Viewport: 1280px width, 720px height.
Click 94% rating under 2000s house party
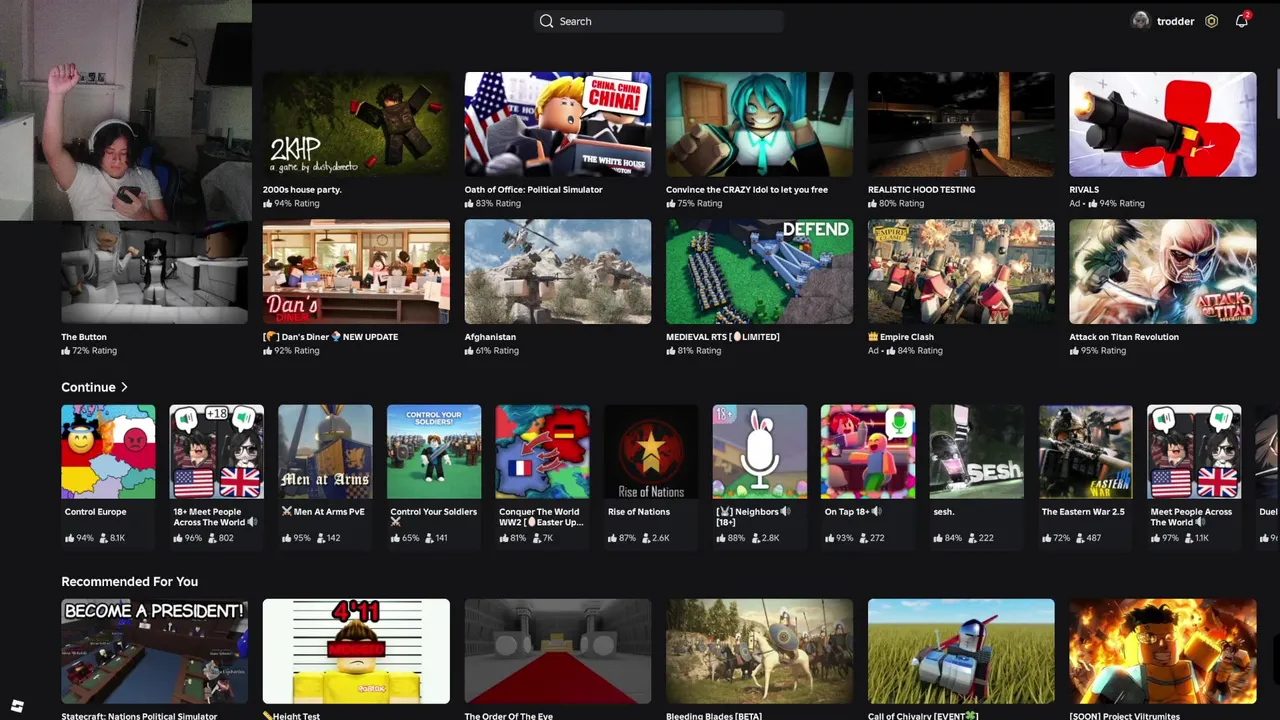click(x=291, y=203)
